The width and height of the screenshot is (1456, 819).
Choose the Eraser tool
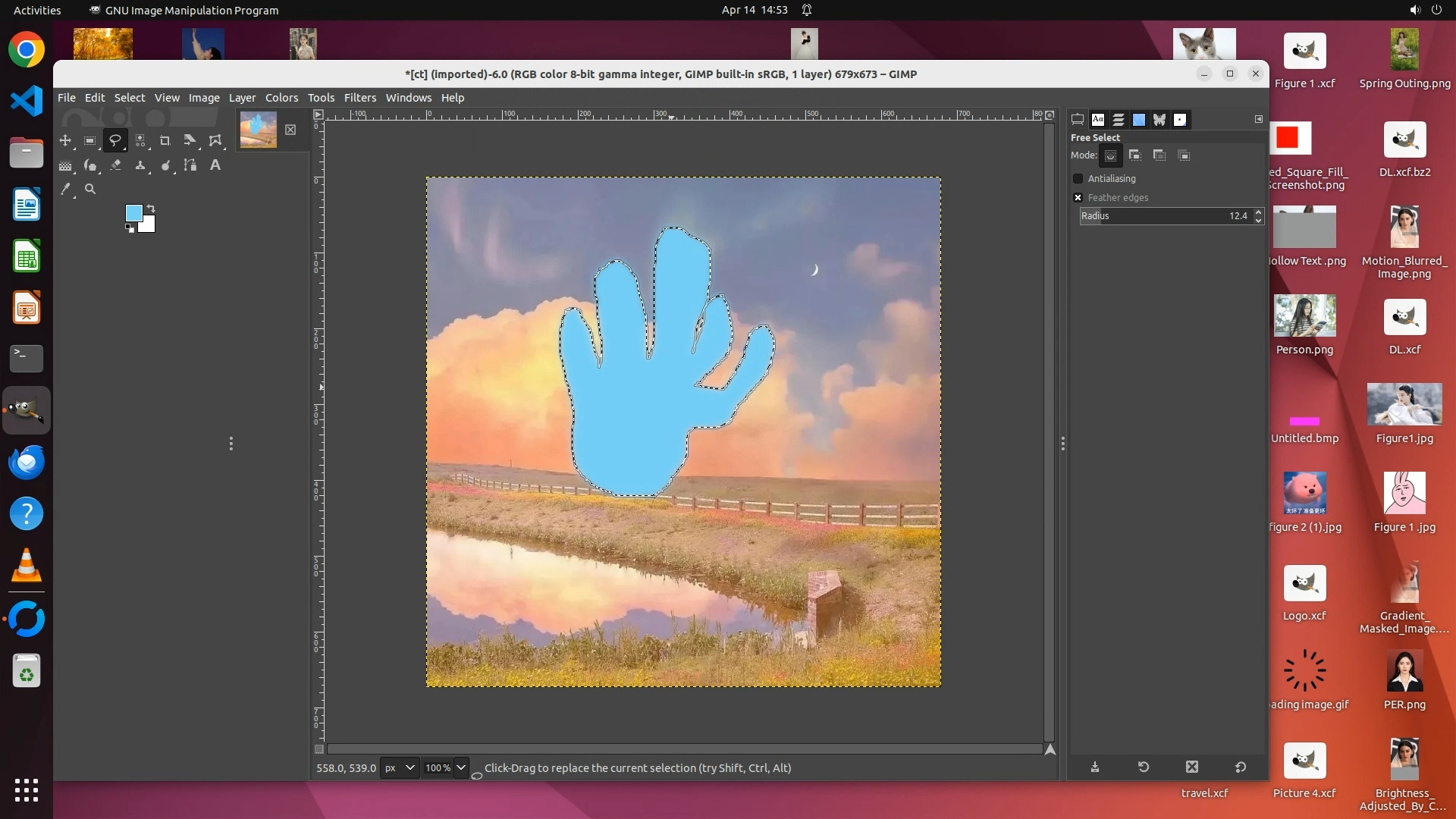click(x=115, y=165)
